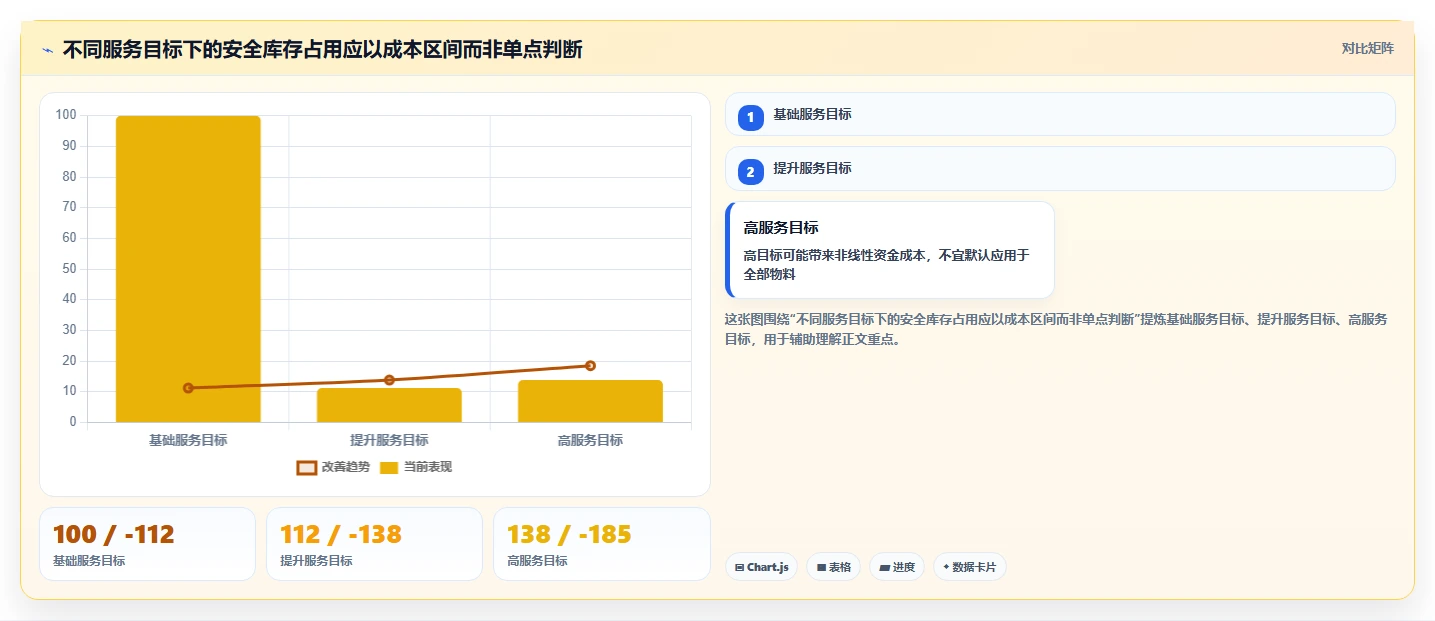Click x-axis label 提升服务目标
Image resolution: width=1435 pixels, height=621 pixels.
[389, 440]
